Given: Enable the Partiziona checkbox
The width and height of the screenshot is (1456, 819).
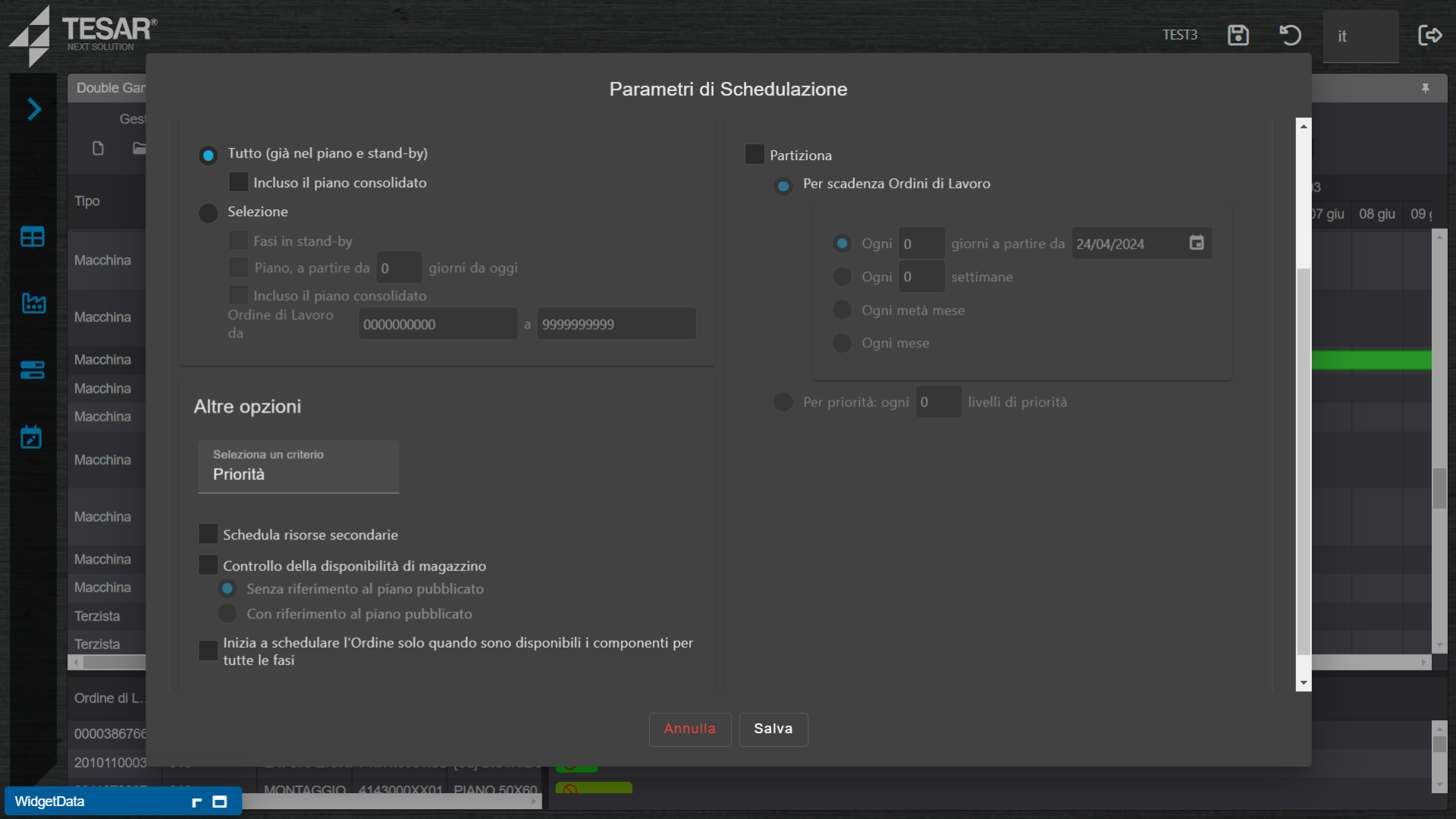Looking at the screenshot, I should pos(755,155).
